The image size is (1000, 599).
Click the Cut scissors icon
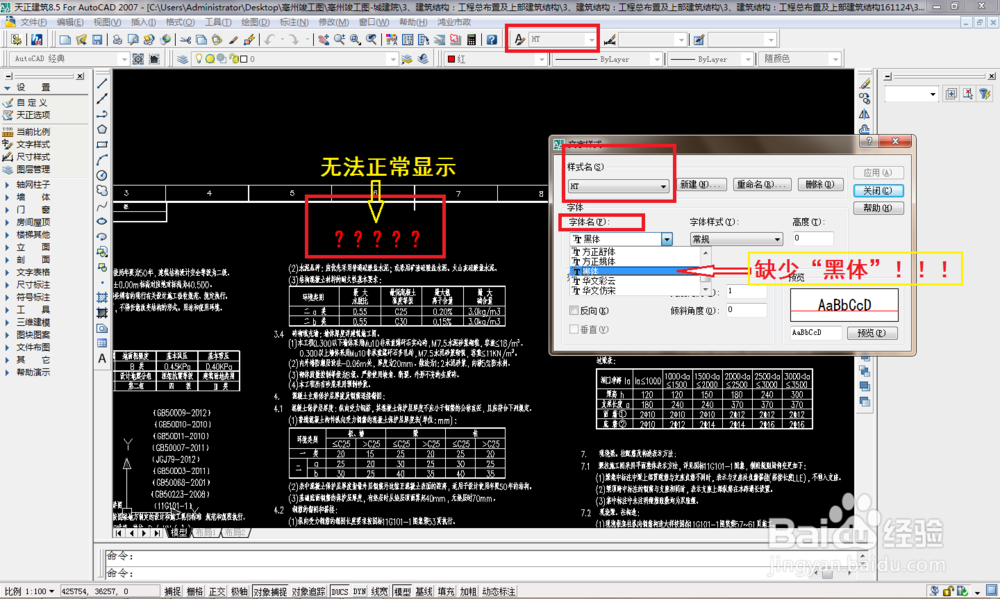click(x=186, y=40)
